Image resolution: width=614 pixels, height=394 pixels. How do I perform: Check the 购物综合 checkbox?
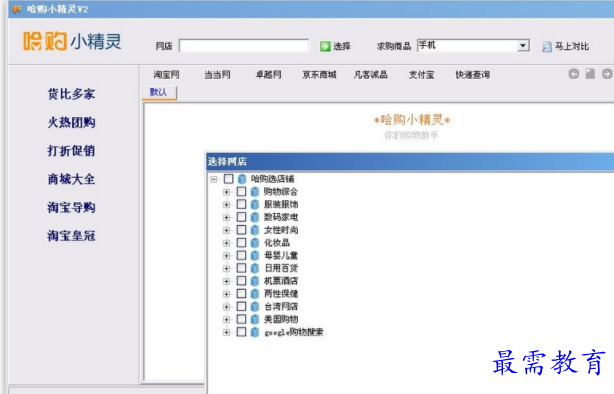(241, 192)
